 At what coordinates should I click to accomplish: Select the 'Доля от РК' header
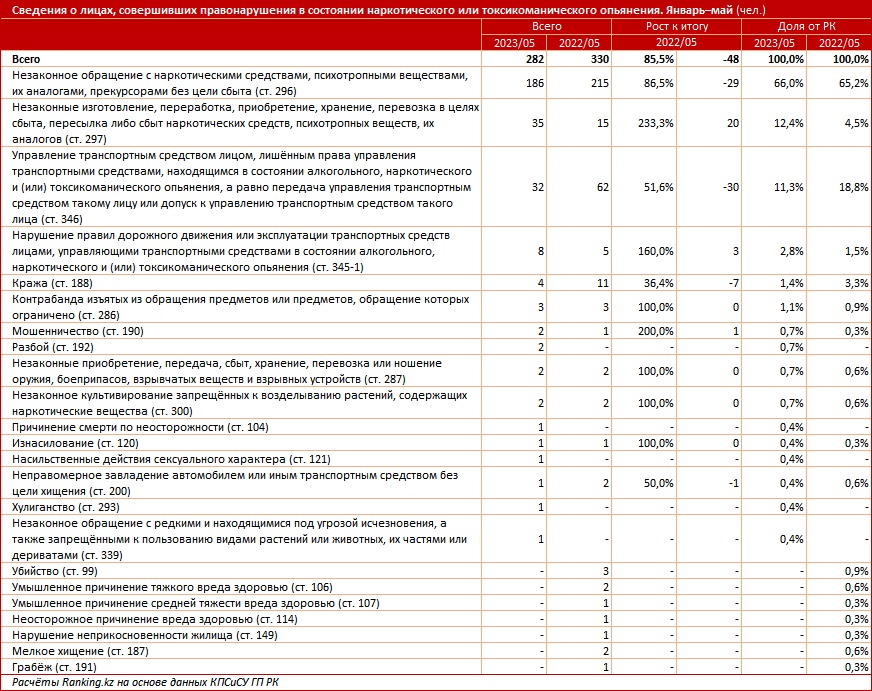tap(806, 26)
